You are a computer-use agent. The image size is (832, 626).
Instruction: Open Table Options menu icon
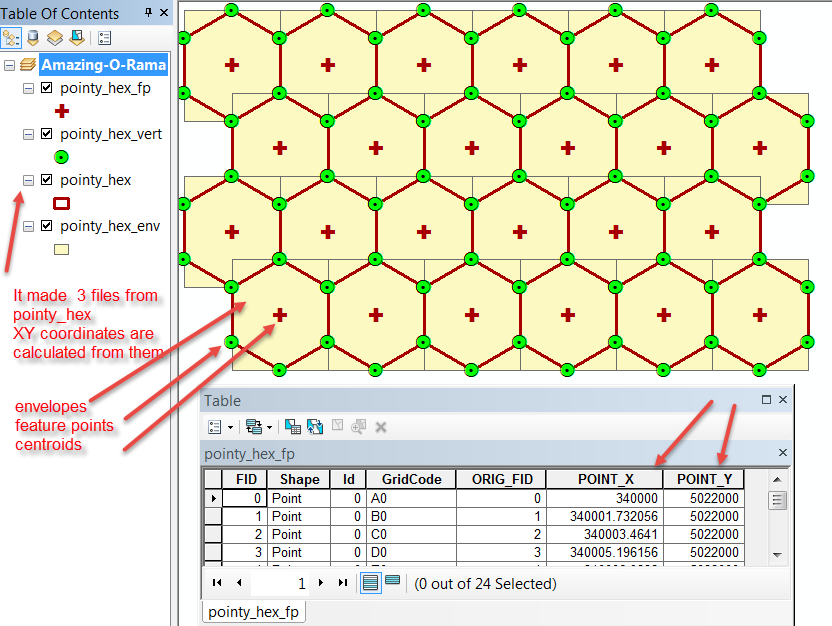(x=214, y=427)
